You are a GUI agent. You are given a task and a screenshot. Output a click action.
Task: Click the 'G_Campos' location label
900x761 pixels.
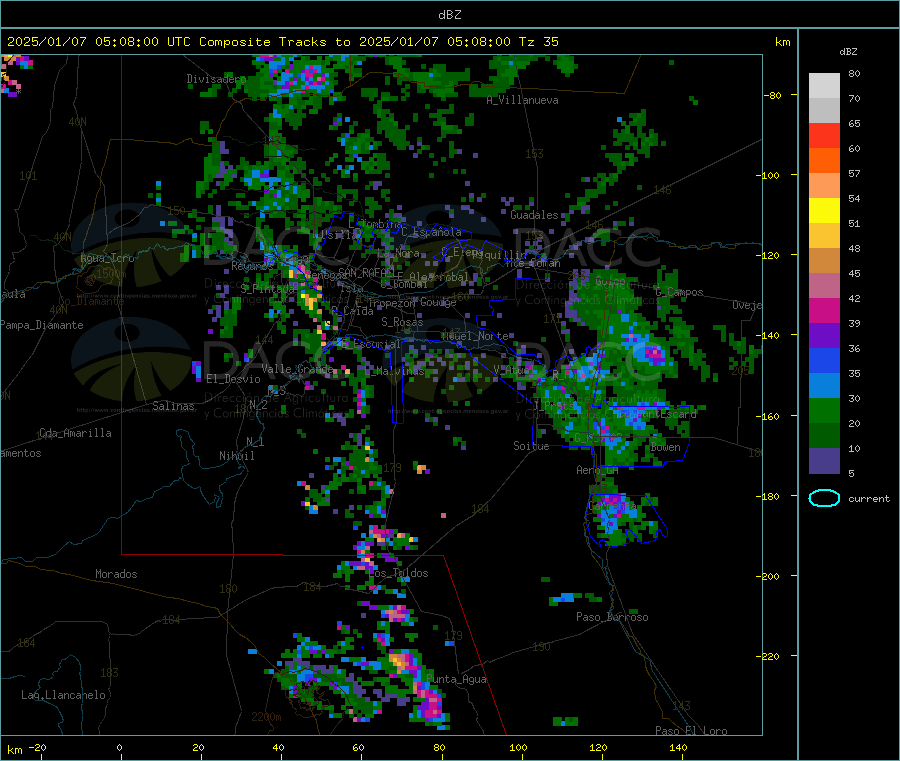[x=679, y=292]
